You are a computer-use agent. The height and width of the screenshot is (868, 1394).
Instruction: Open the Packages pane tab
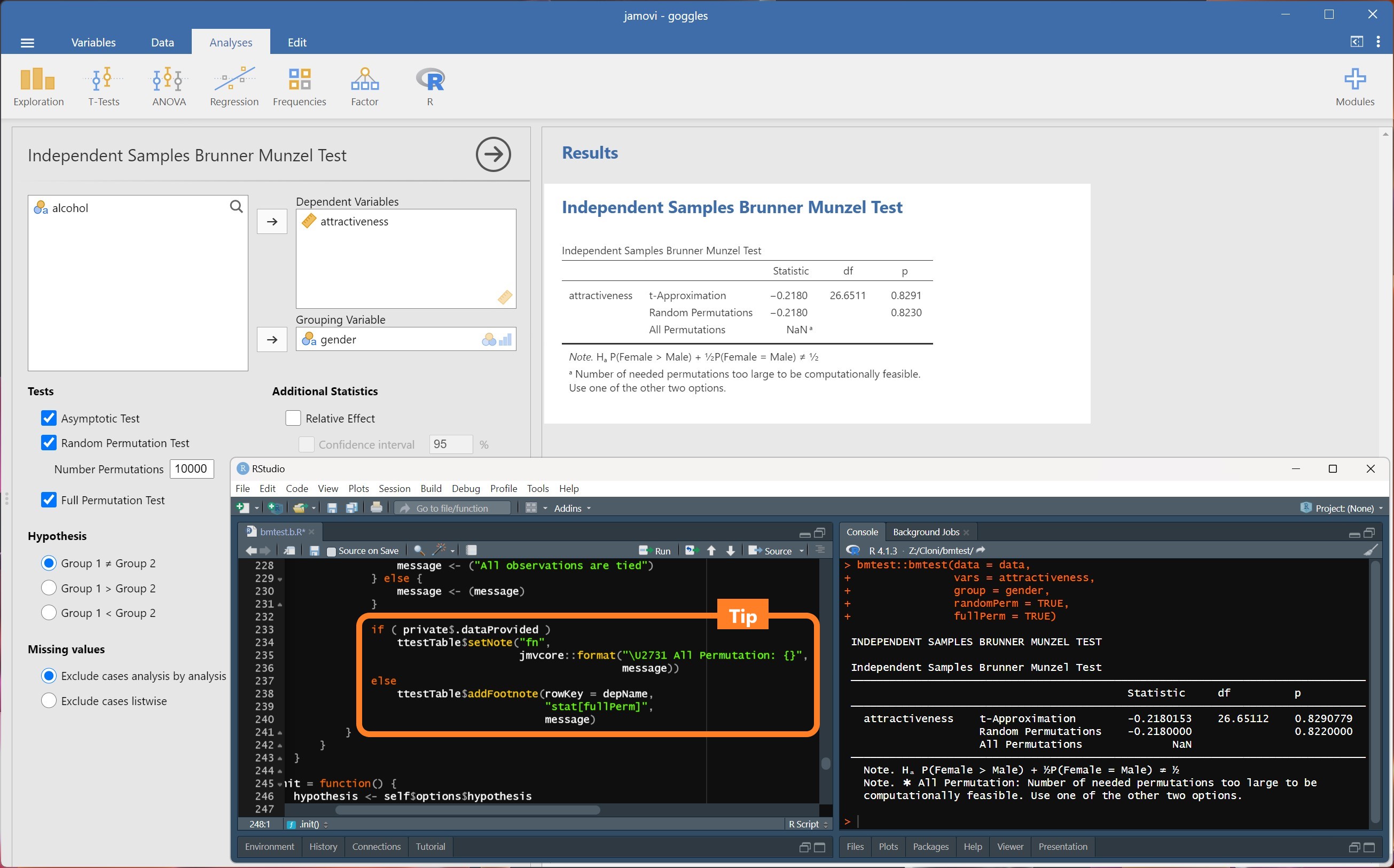(930, 846)
